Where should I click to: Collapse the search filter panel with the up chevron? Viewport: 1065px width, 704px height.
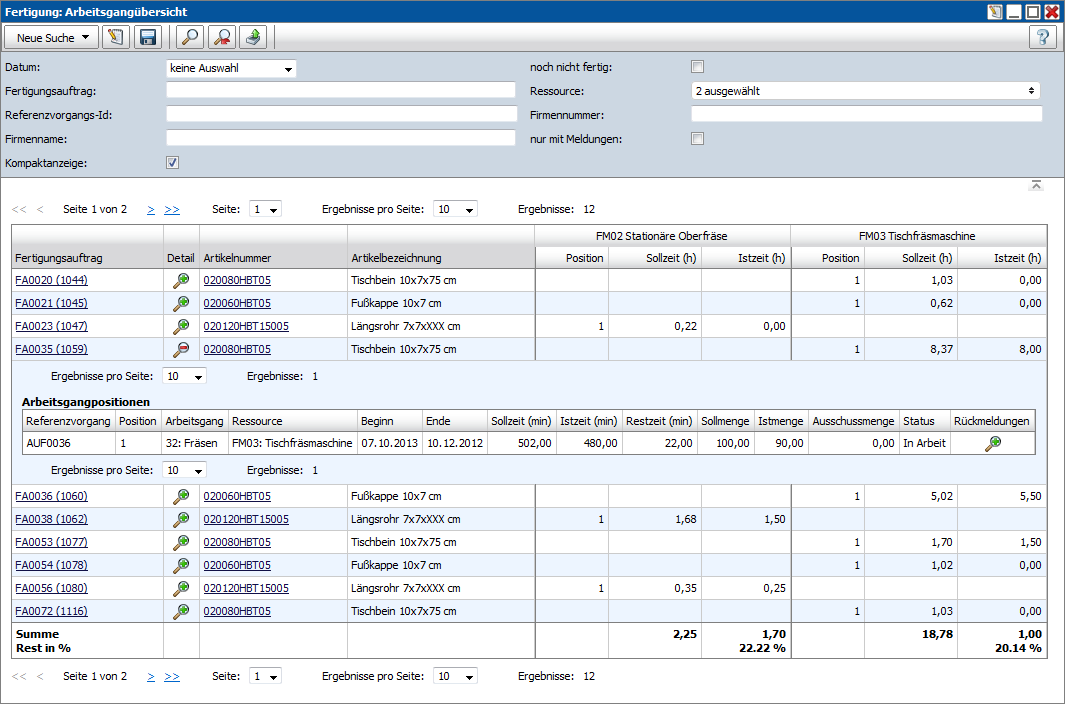tap(1036, 185)
